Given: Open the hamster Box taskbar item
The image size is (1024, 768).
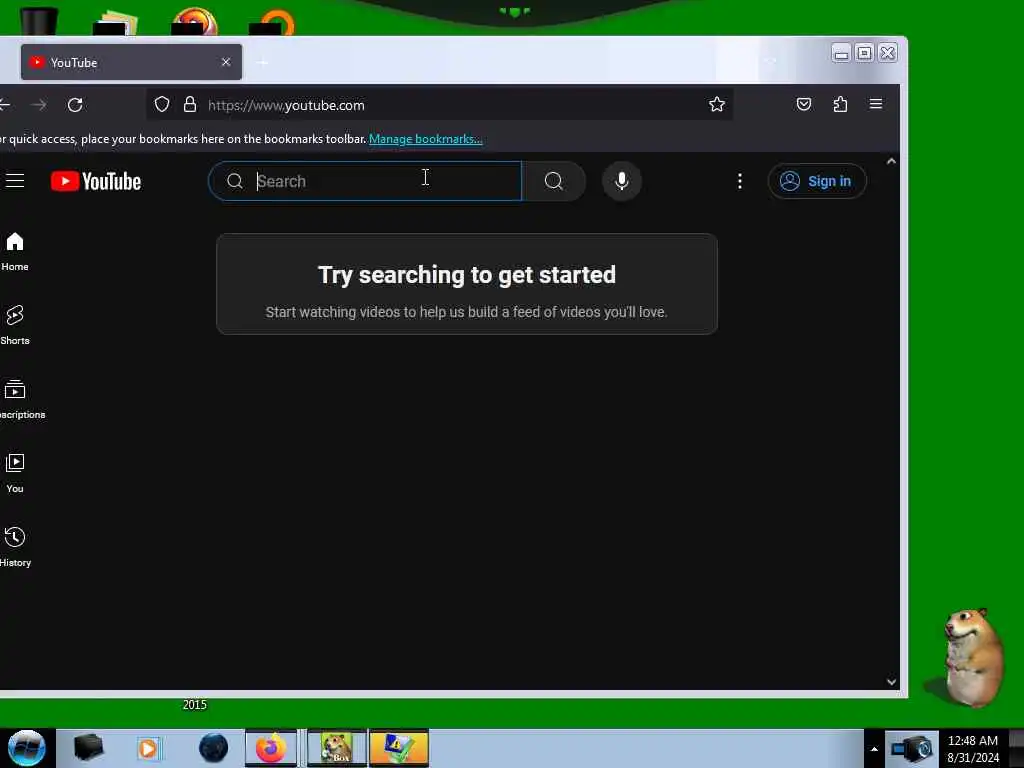Looking at the screenshot, I should click(336, 748).
